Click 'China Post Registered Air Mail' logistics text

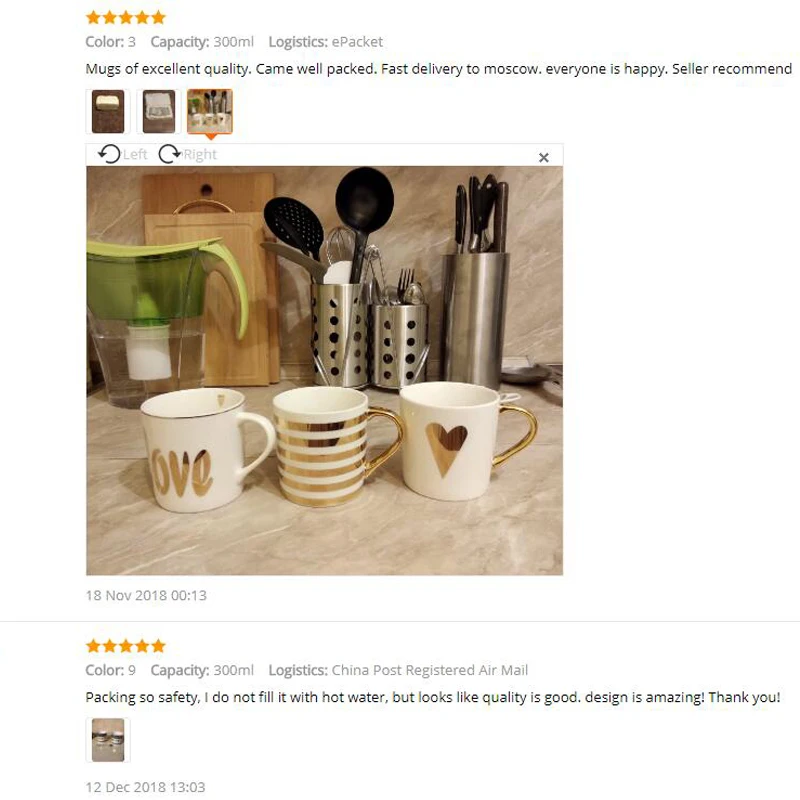(430, 670)
